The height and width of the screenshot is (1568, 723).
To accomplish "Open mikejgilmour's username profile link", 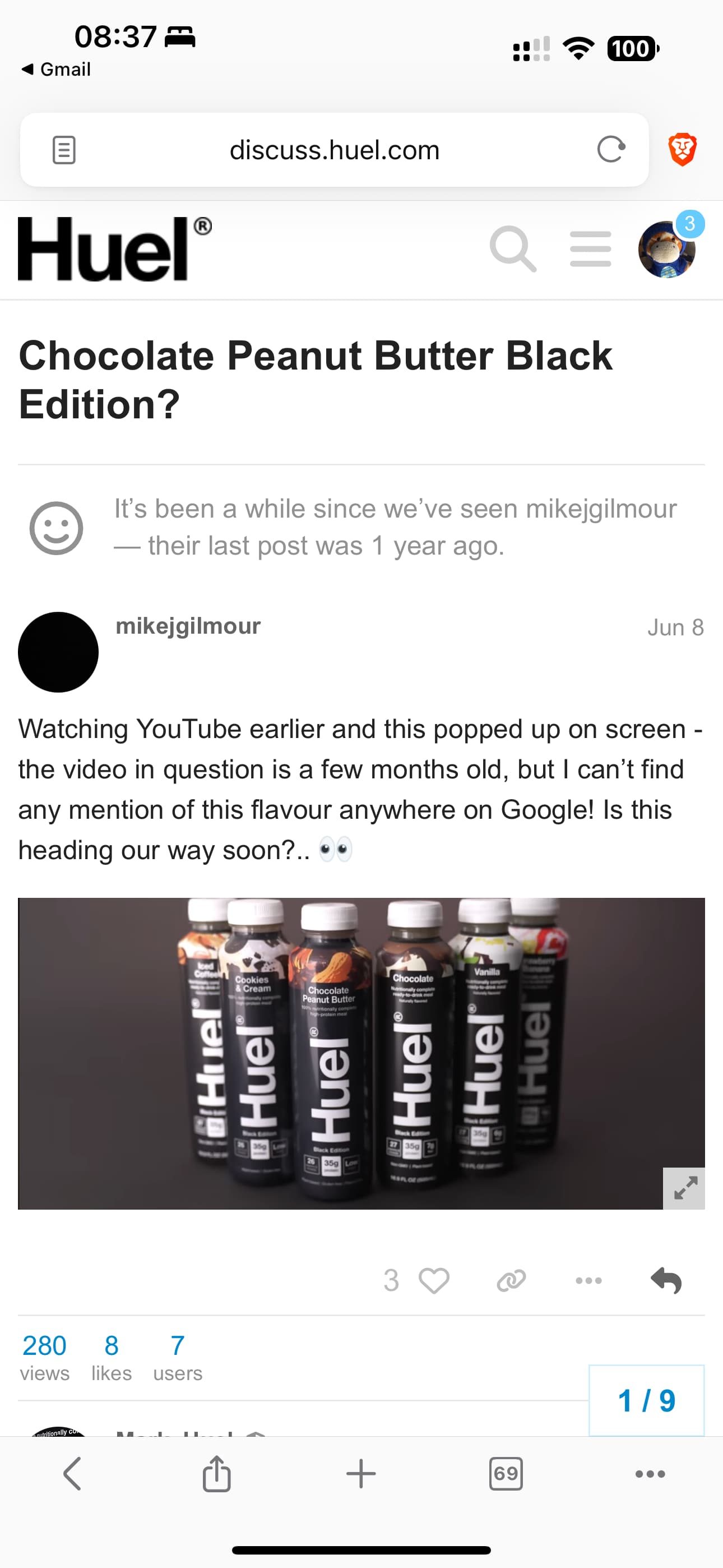I will pyautogui.click(x=188, y=626).
